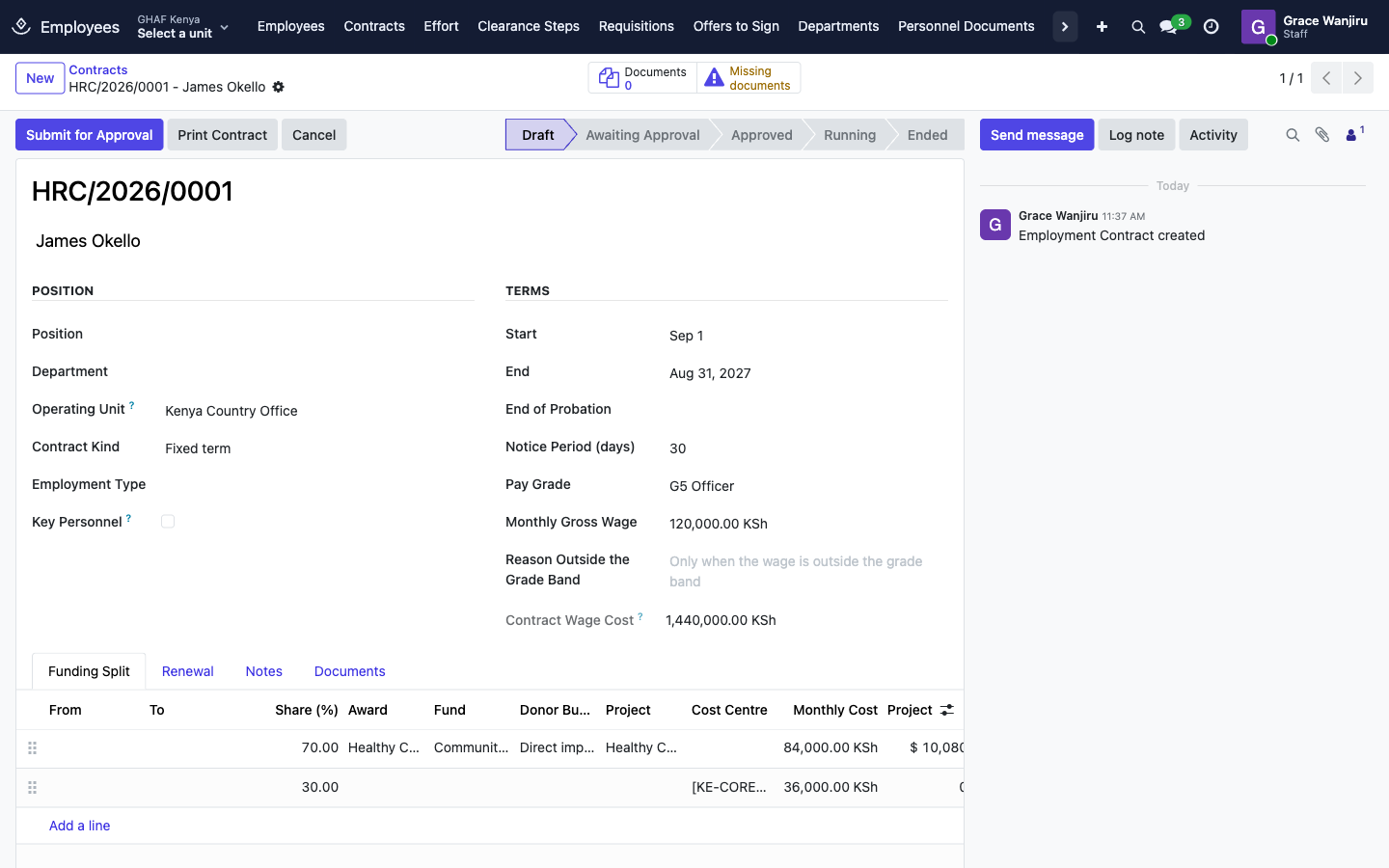
Task: Switch to the Documents tab
Action: click(350, 671)
